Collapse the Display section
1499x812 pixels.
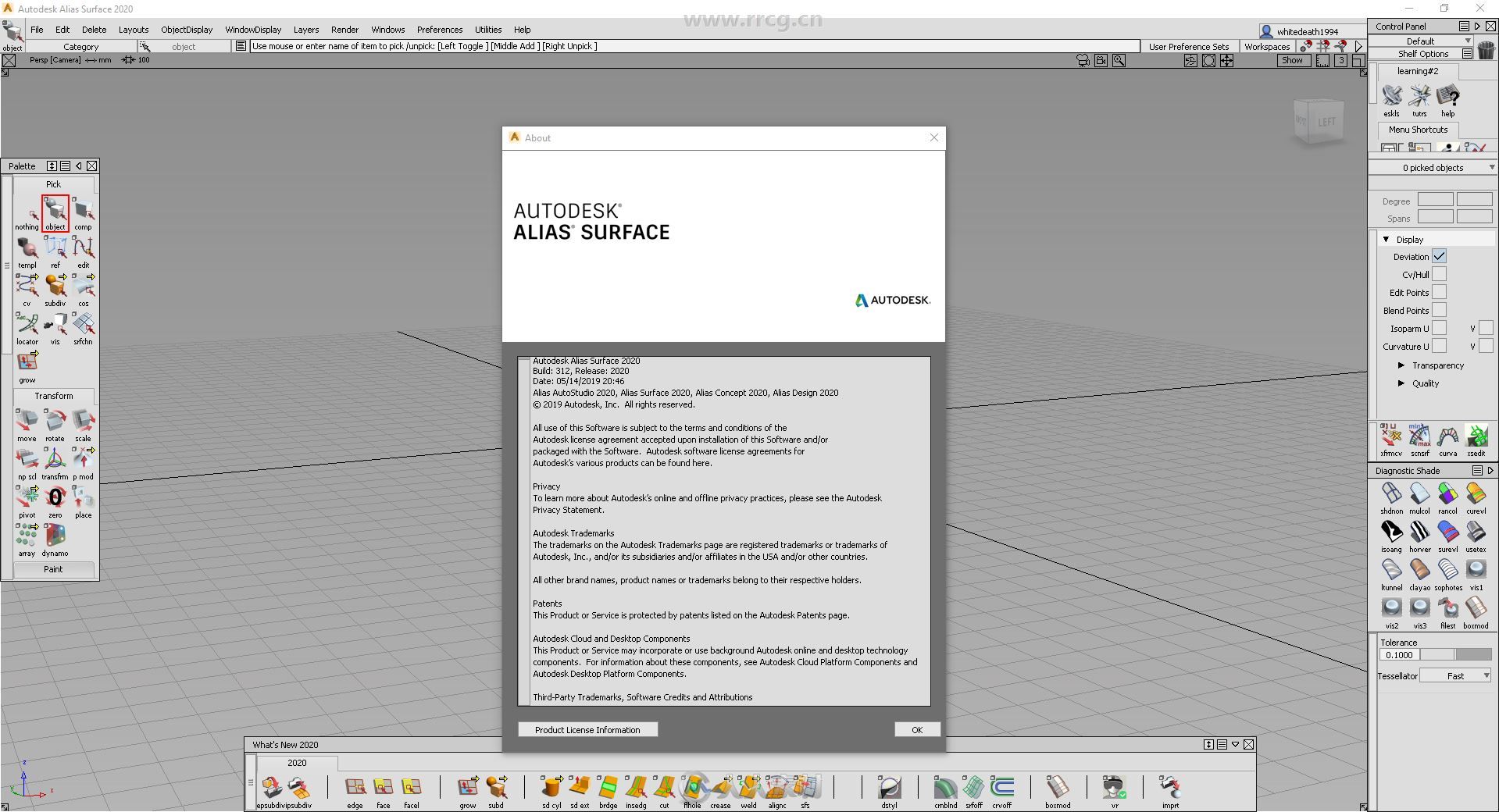[x=1387, y=239]
